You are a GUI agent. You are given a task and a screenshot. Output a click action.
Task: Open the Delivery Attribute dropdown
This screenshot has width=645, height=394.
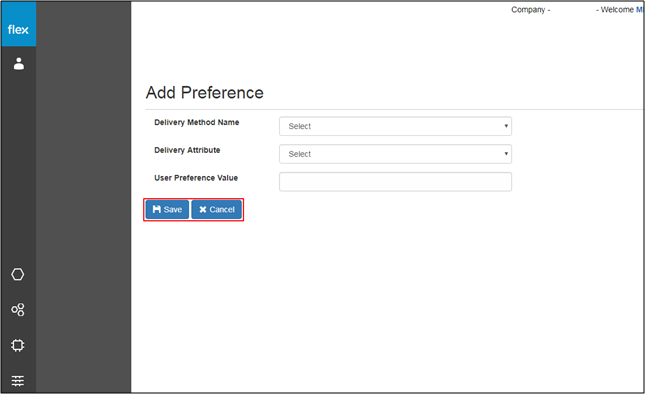395,154
